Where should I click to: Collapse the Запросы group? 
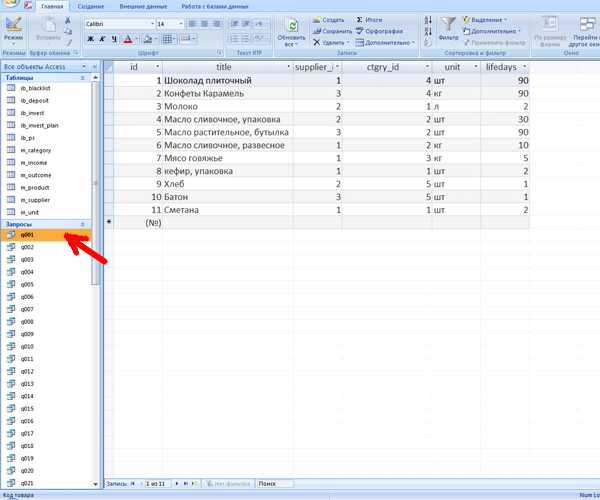click(x=82, y=224)
